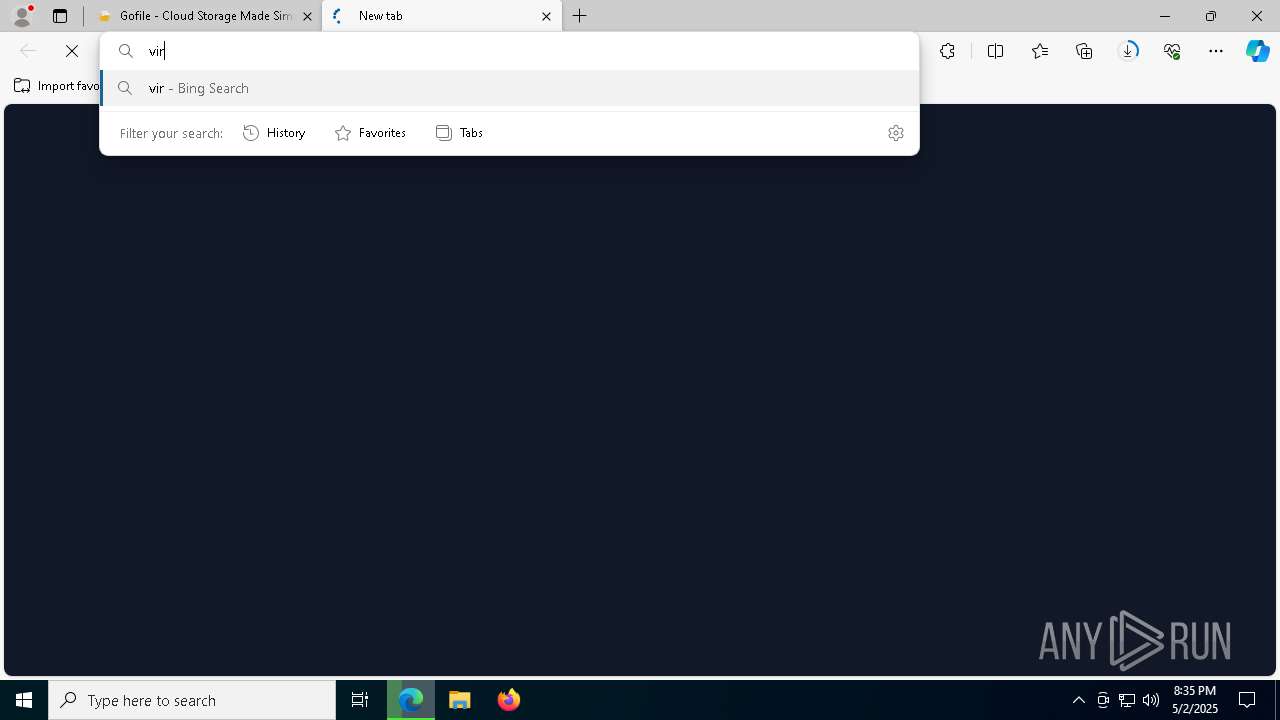The image size is (1280, 720).
Task: Stop loading the page
Action: (x=72, y=51)
